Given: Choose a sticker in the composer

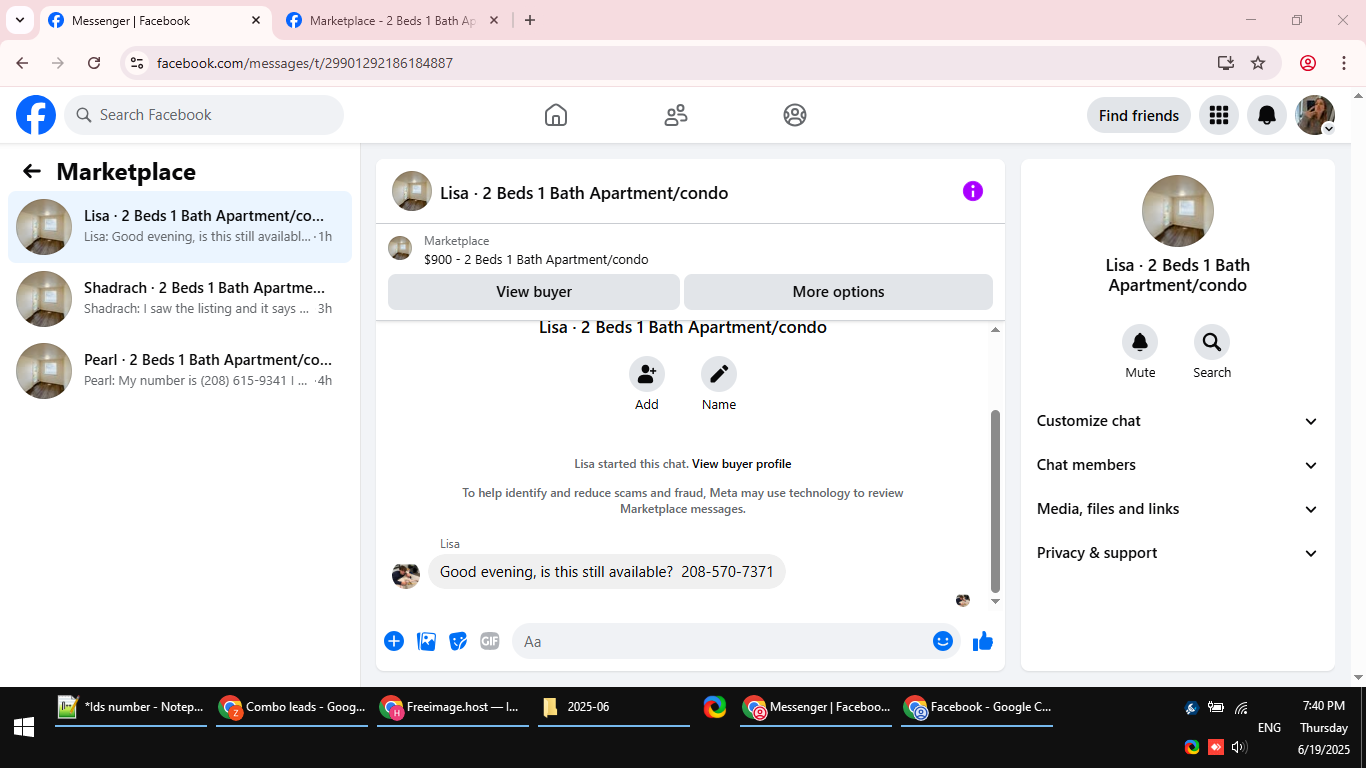Looking at the screenshot, I should click(458, 641).
